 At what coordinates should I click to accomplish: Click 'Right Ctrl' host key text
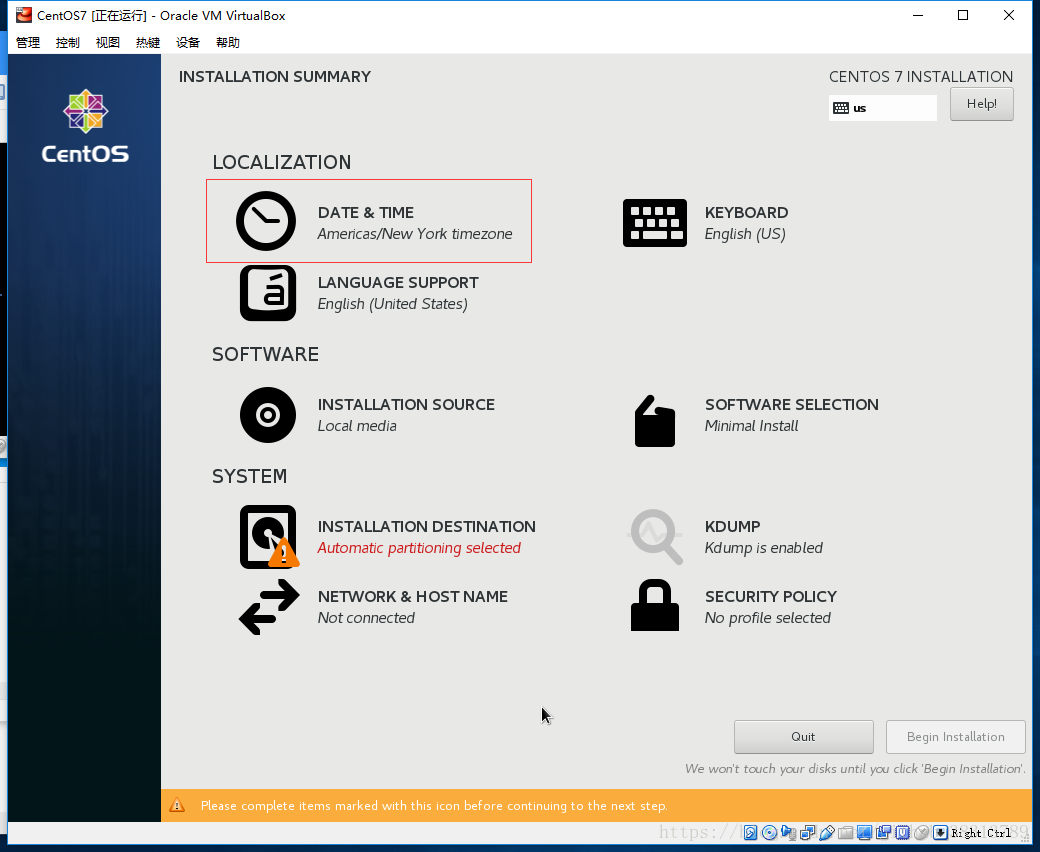tap(981, 833)
